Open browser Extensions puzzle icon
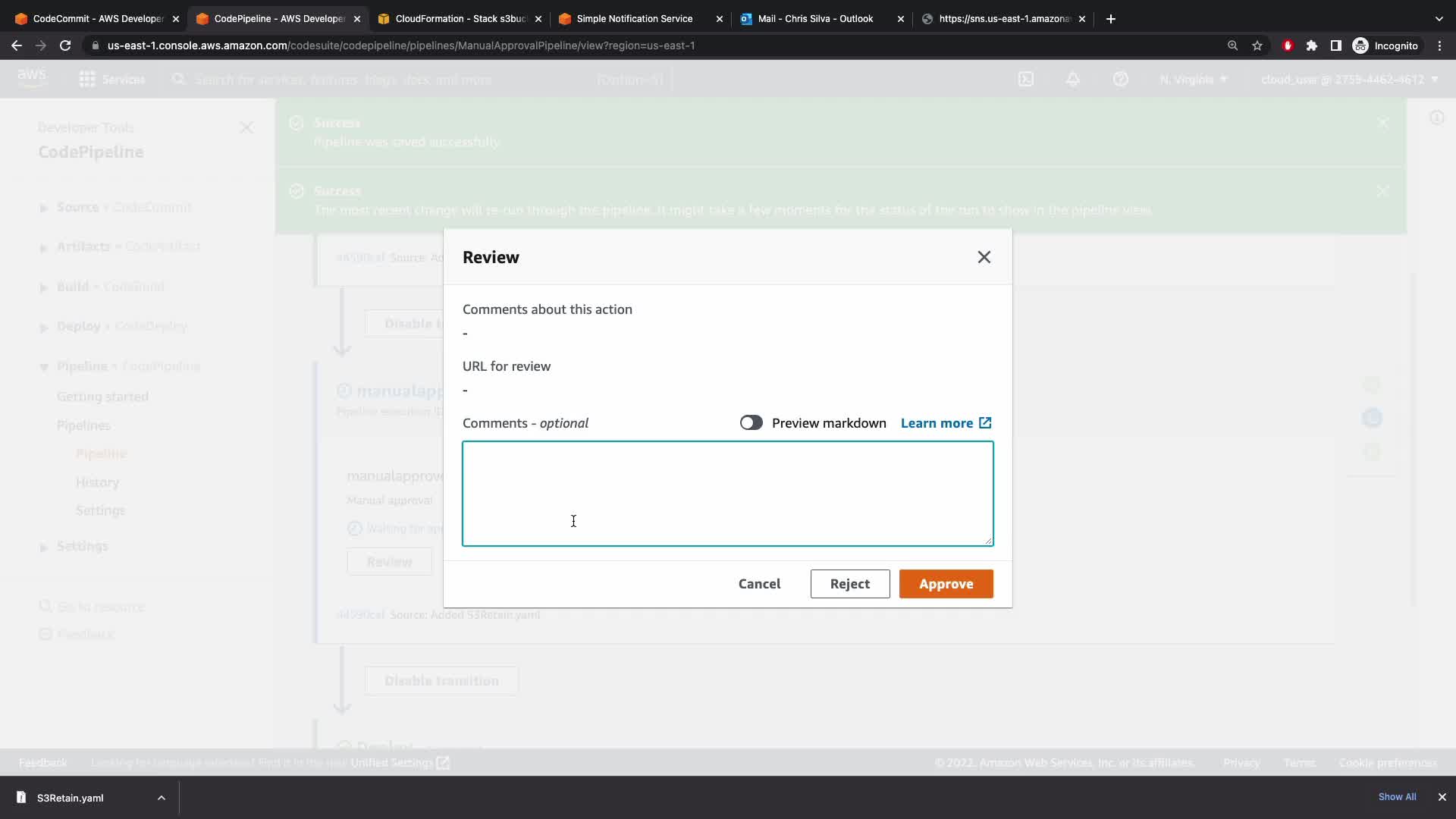The height and width of the screenshot is (819, 1456). coord(1311,45)
